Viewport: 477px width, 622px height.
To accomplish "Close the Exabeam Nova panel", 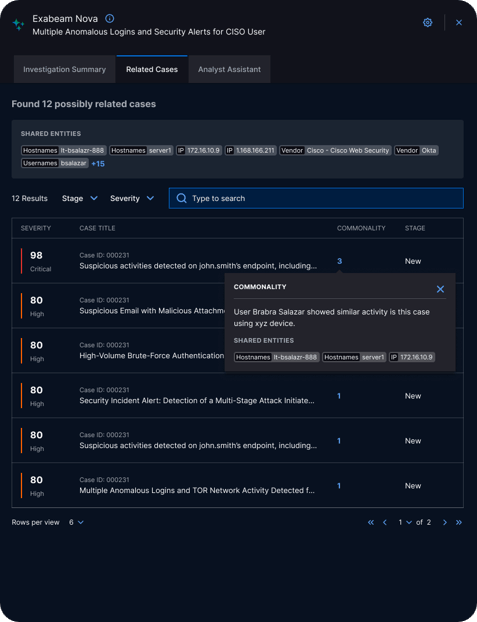I will point(459,23).
